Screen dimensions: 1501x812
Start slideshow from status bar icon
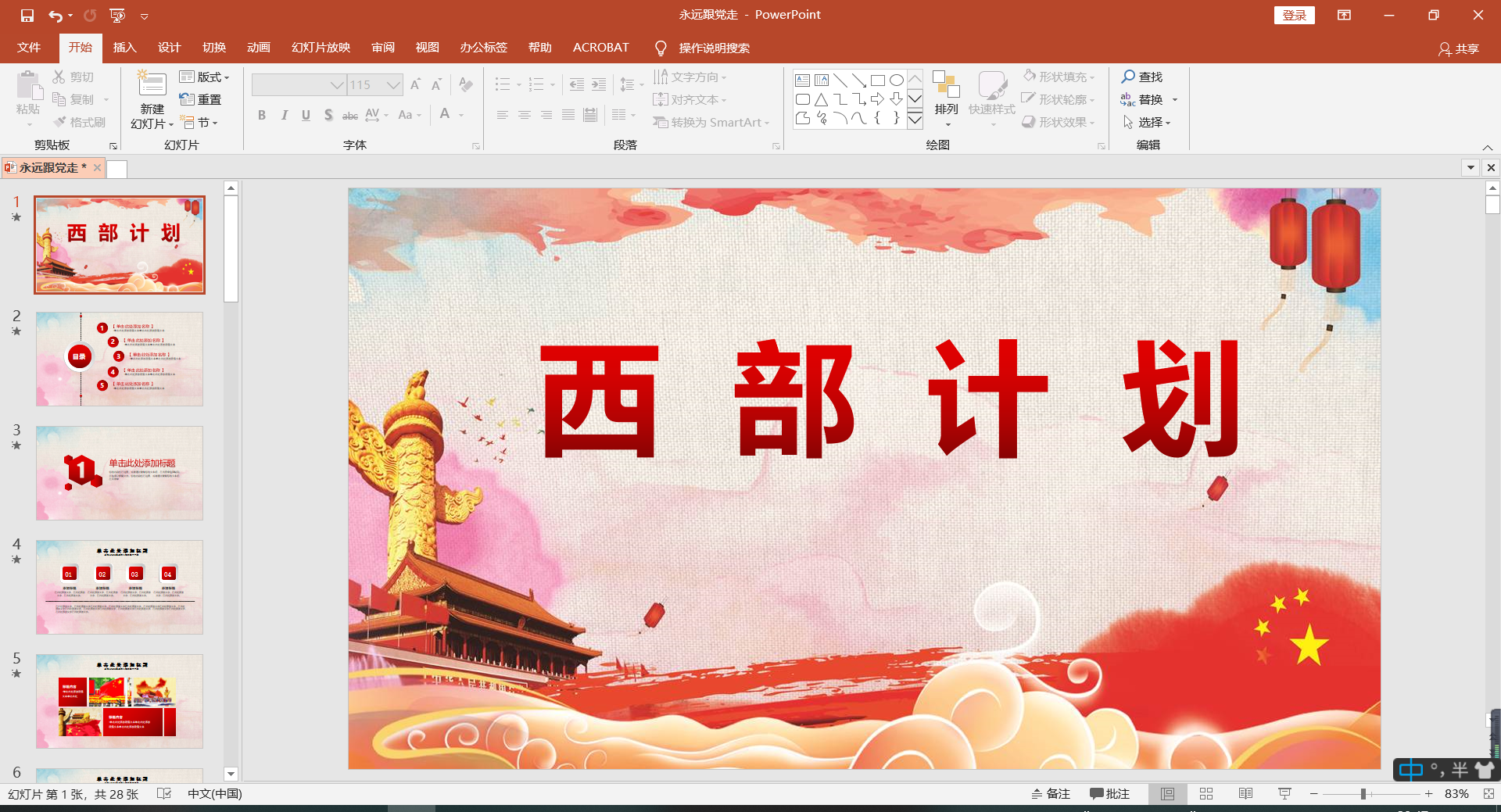(1284, 794)
